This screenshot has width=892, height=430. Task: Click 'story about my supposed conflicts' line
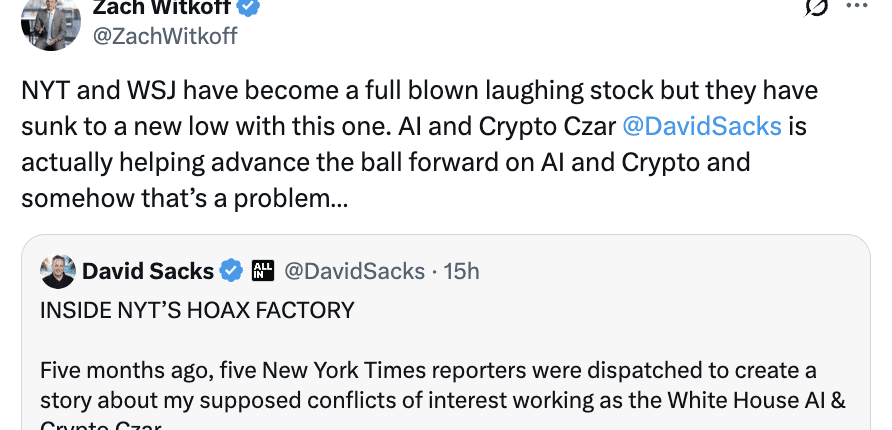443,400
